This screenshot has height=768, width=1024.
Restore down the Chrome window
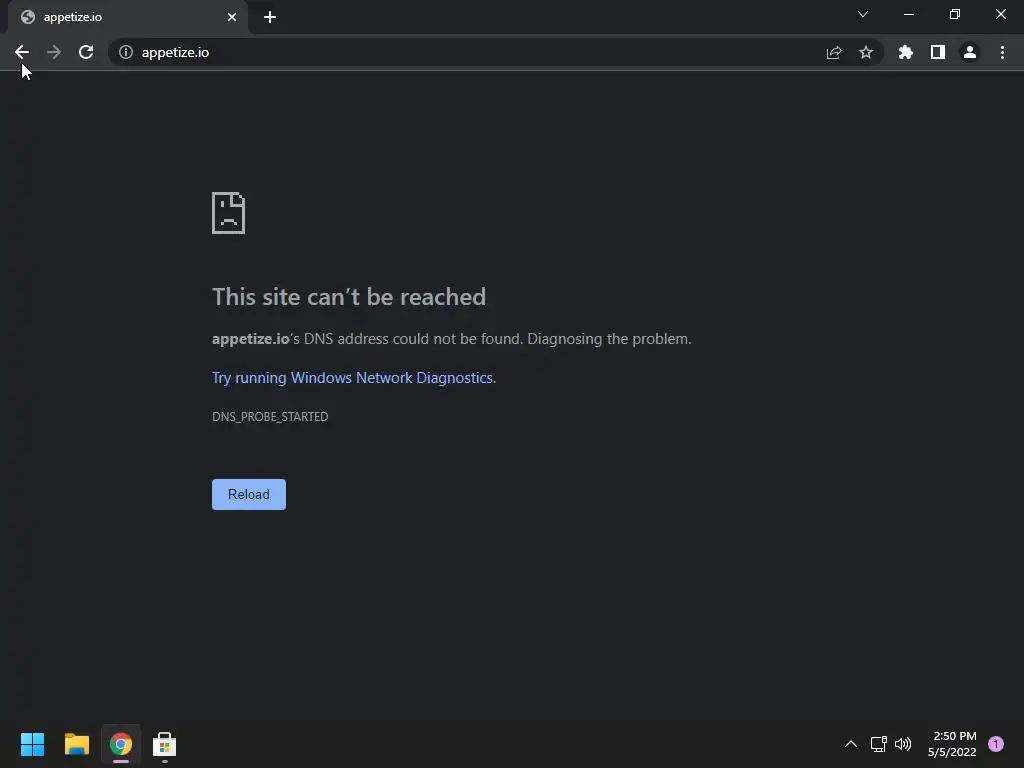point(955,14)
